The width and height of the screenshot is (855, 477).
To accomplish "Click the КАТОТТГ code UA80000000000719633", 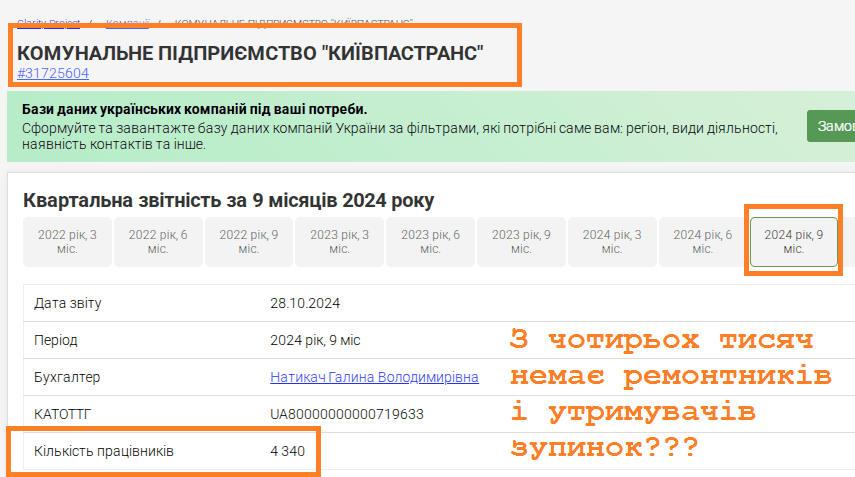I will click(x=347, y=414).
